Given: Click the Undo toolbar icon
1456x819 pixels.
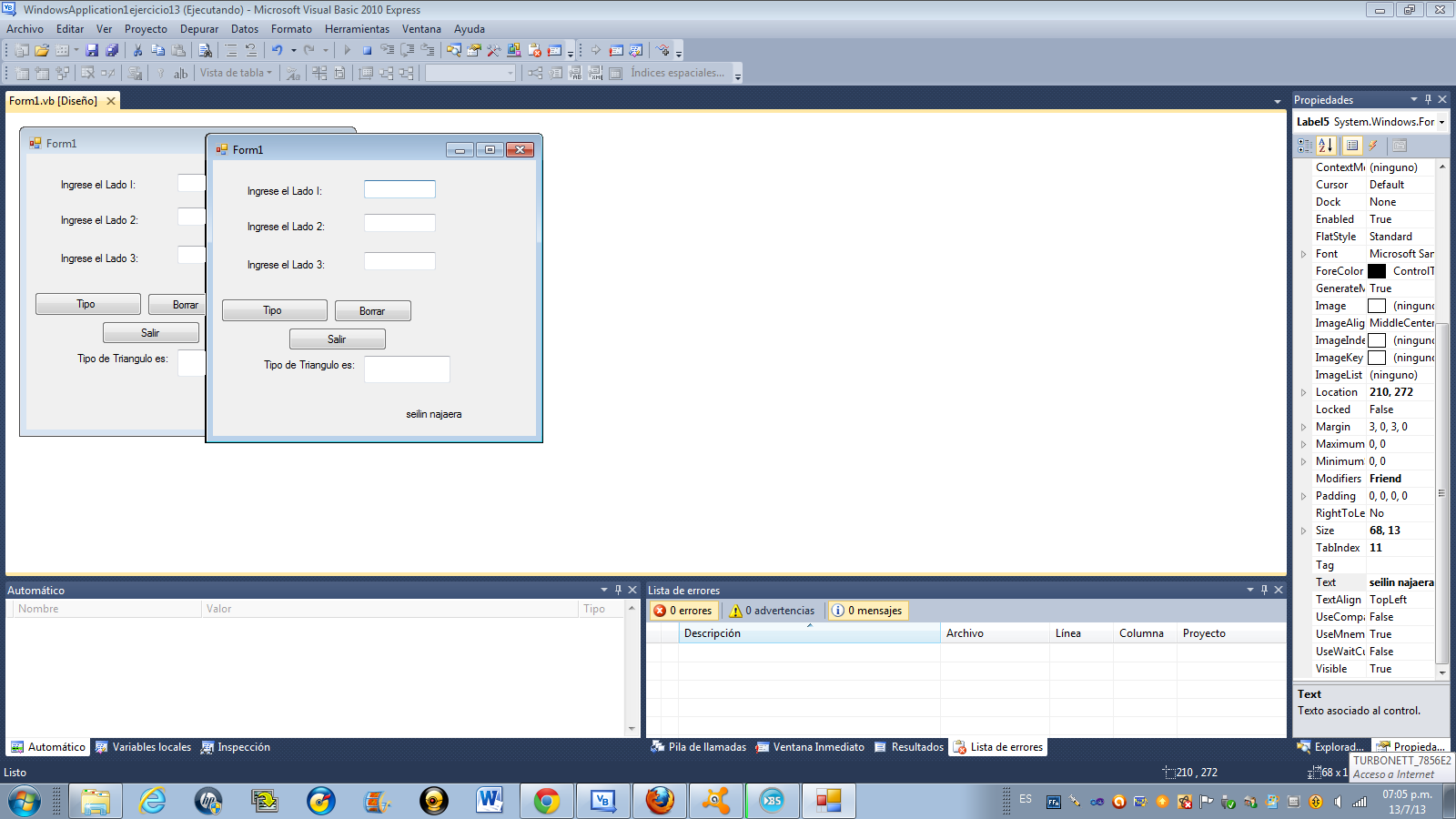Looking at the screenshot, I should tap(278, 50).
